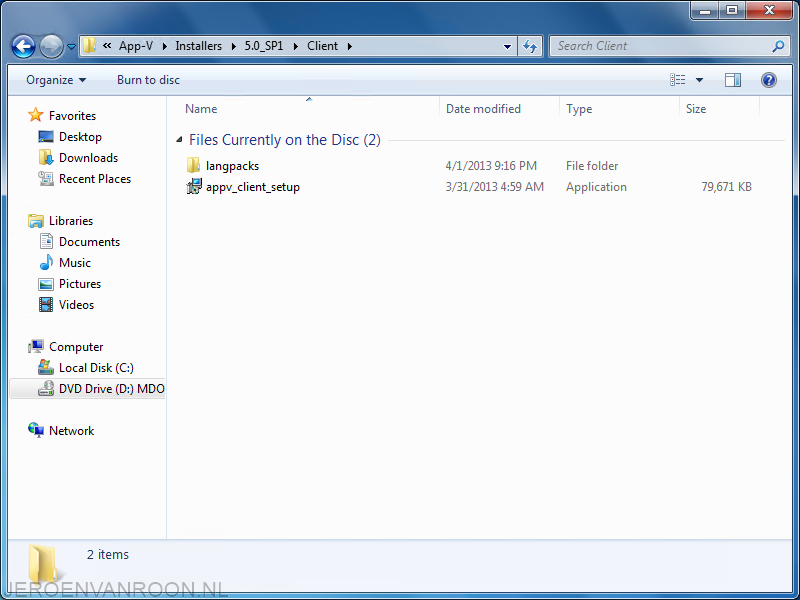Click the Desktop monitor icon
The height and width of the screenshot is (600, 800).
[x=46, y=137]
